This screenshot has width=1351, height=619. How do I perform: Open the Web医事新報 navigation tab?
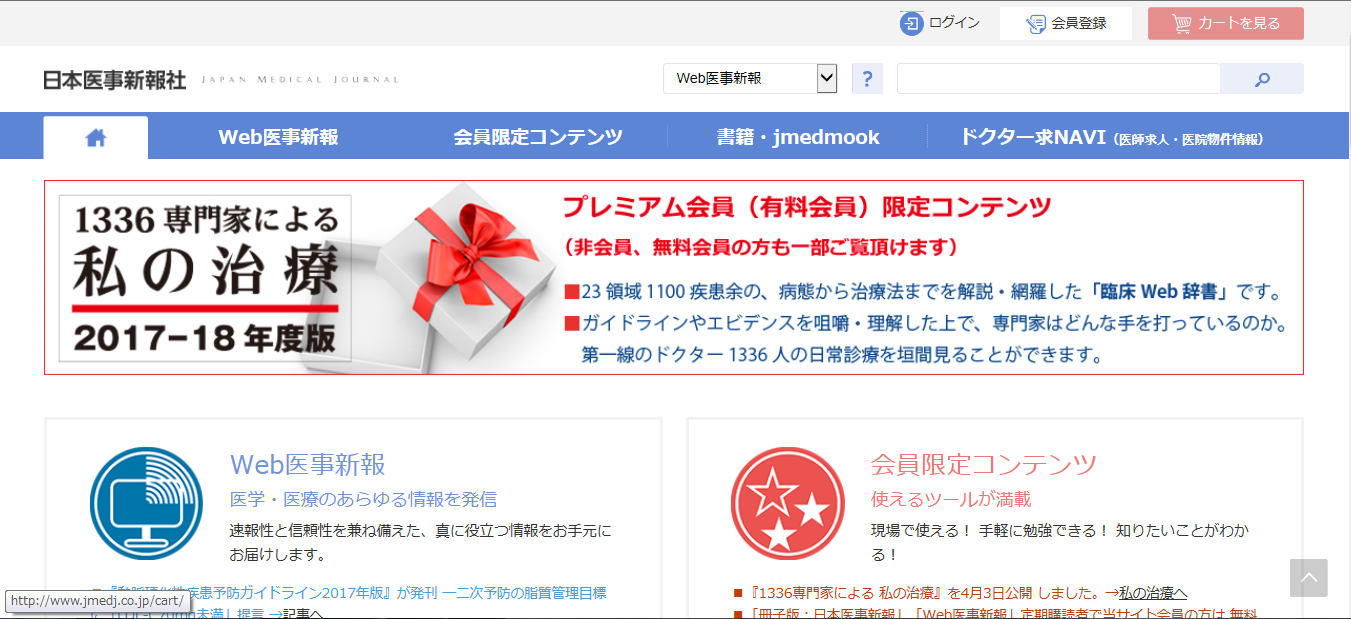[x=278, y=138]
